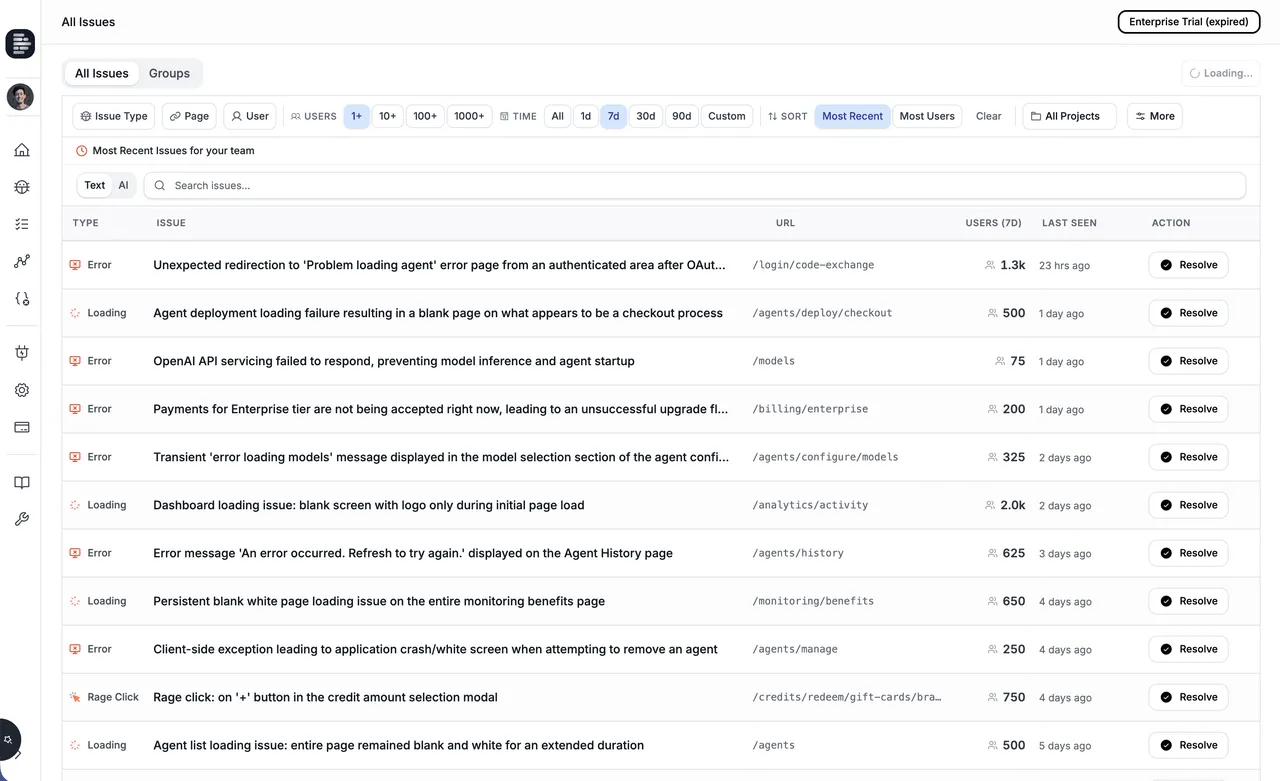Viewport: 1280px width, 781px height.
Task: Open the documentation book sidebar icon
Action: pos(21,483)
